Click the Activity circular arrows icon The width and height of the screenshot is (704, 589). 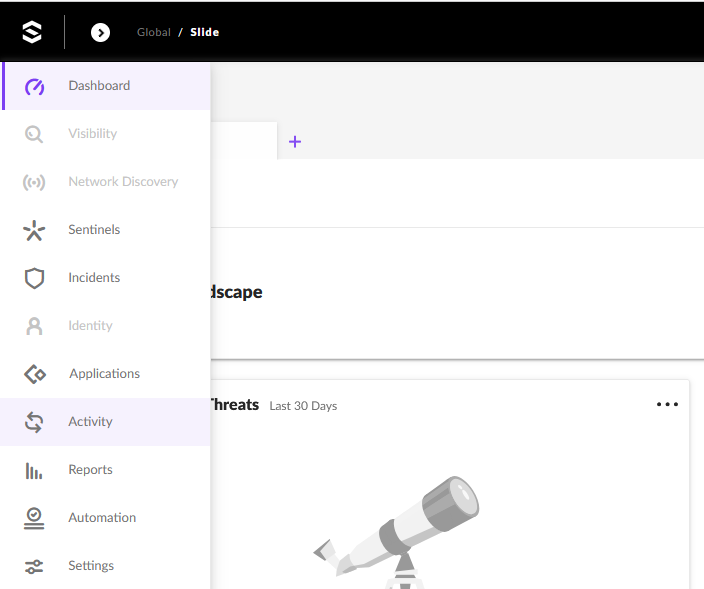(35, 422)
